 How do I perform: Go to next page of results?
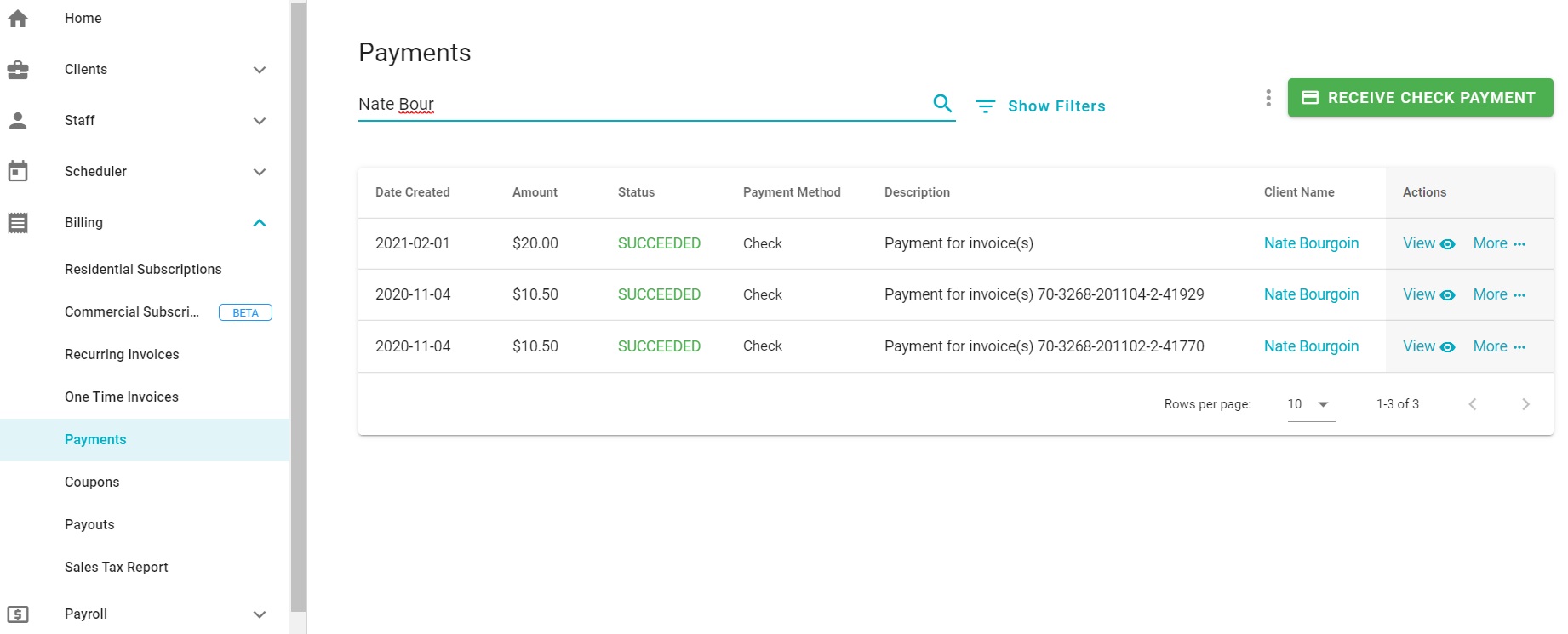[x=1525, y=404]
